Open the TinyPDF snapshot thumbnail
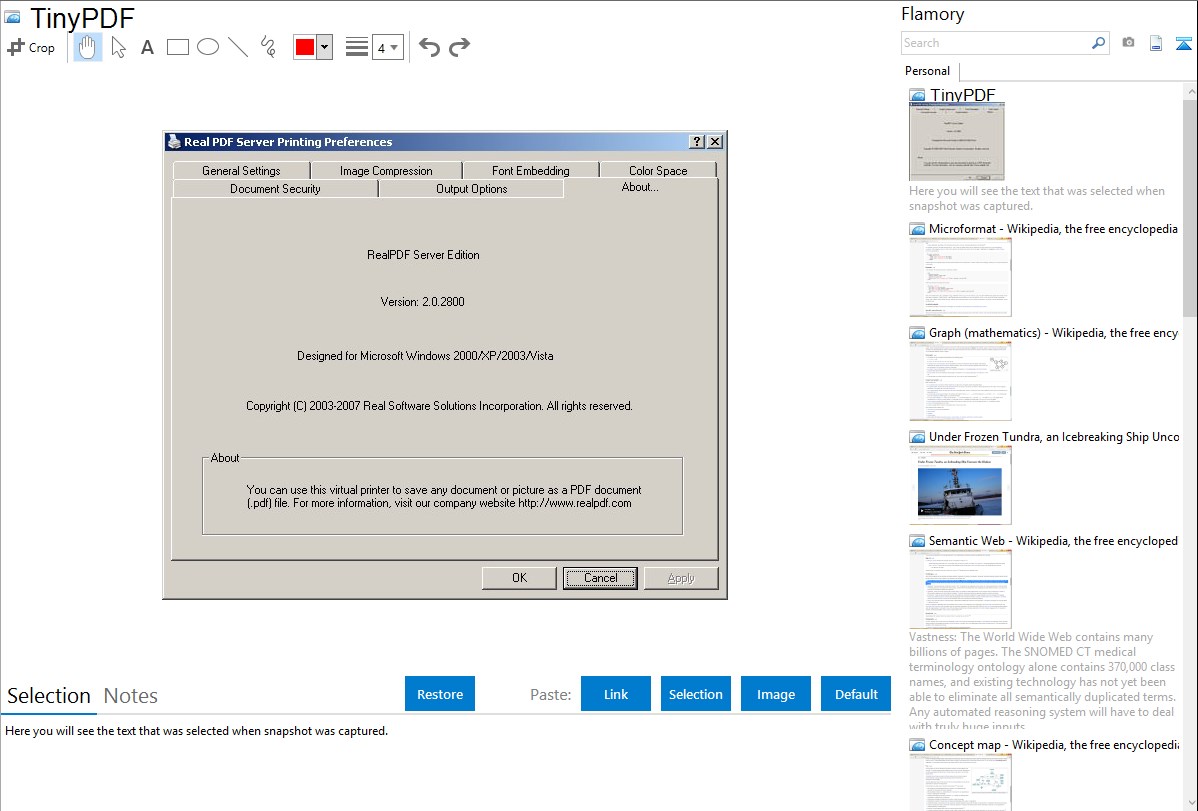 [x=957, y=142]
